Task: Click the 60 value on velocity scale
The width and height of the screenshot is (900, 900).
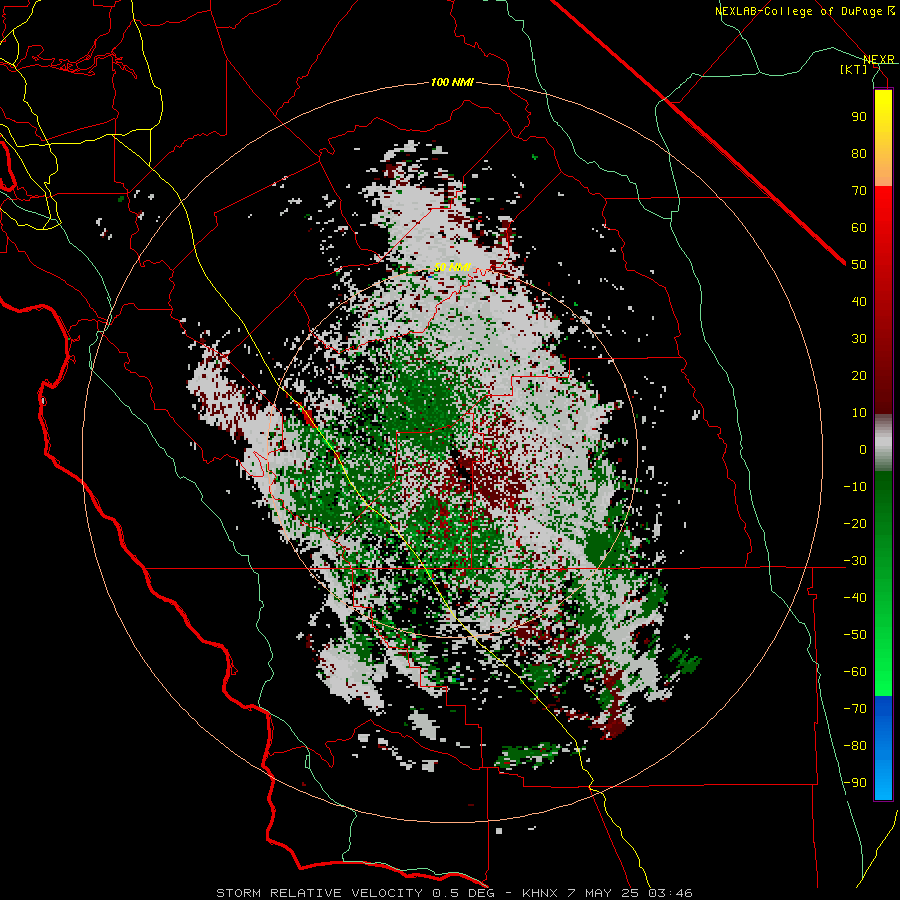Action: [859, 227]
